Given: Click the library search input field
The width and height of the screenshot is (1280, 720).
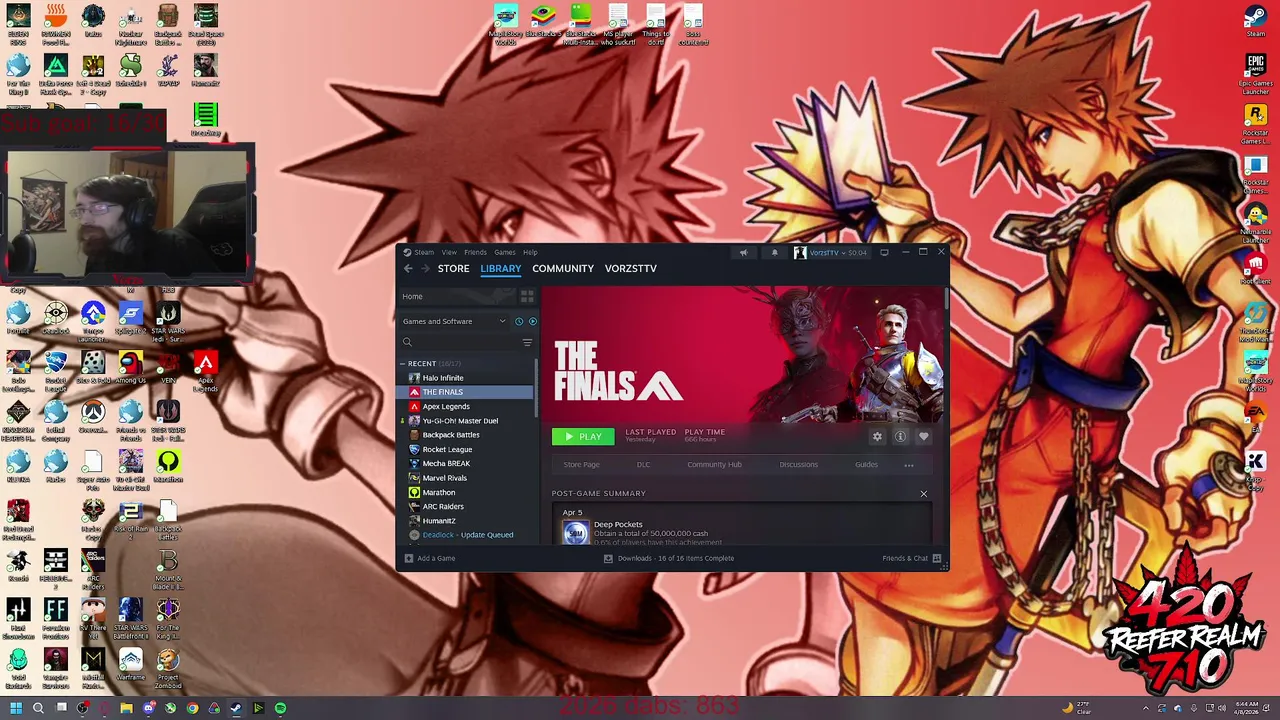Looking at the screenshot, I should [x=467, y=342].
